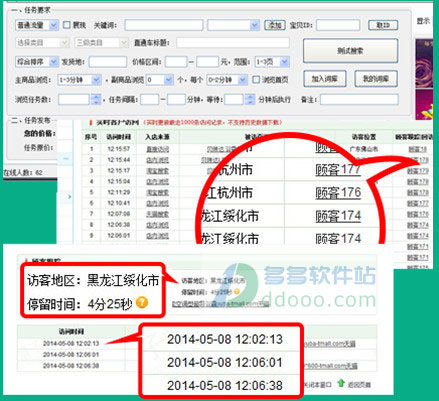439x401 pixels.
Task: Click the orange help icon beside 停留时间 4分25秒
Action: 142,302
